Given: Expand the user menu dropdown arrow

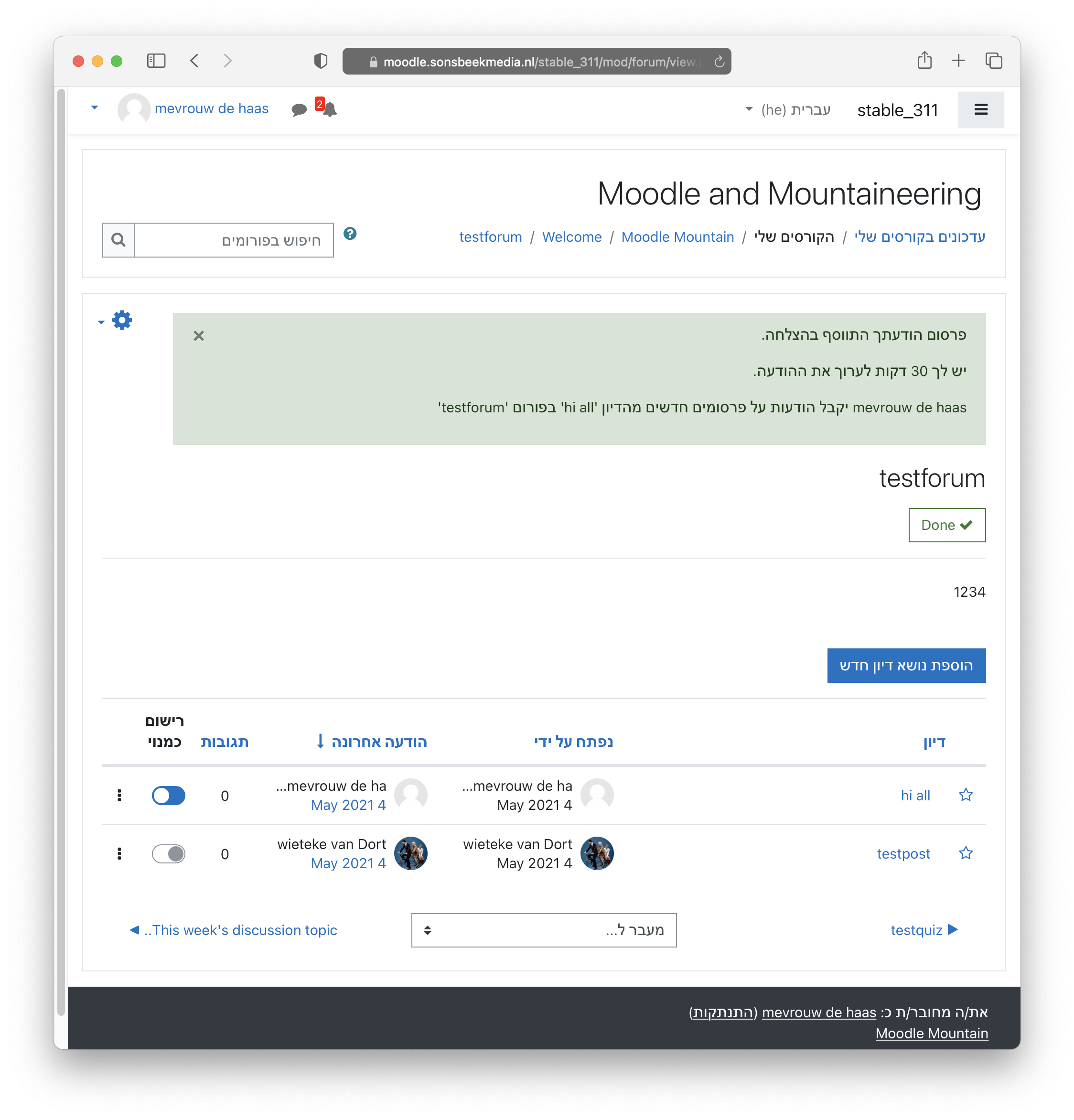Looking at the screenshot, I should 94,108.
